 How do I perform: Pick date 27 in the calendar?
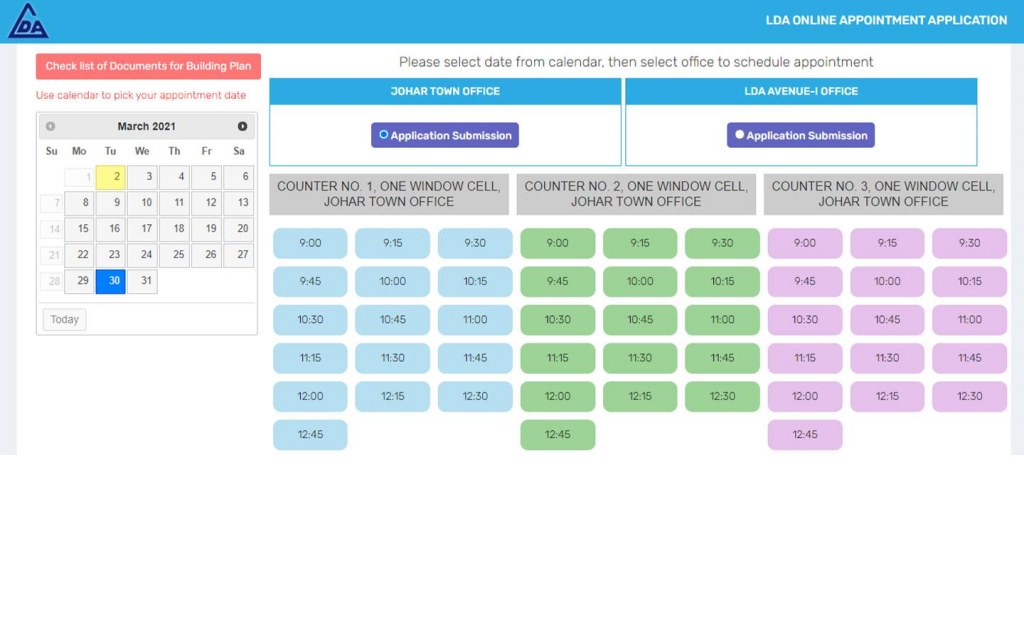click(238, 255)
